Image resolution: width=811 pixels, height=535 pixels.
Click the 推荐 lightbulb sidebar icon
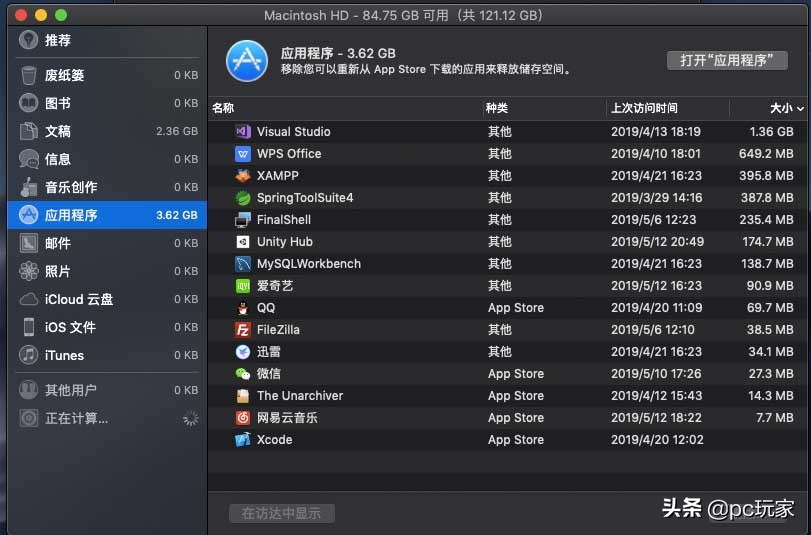28,40
